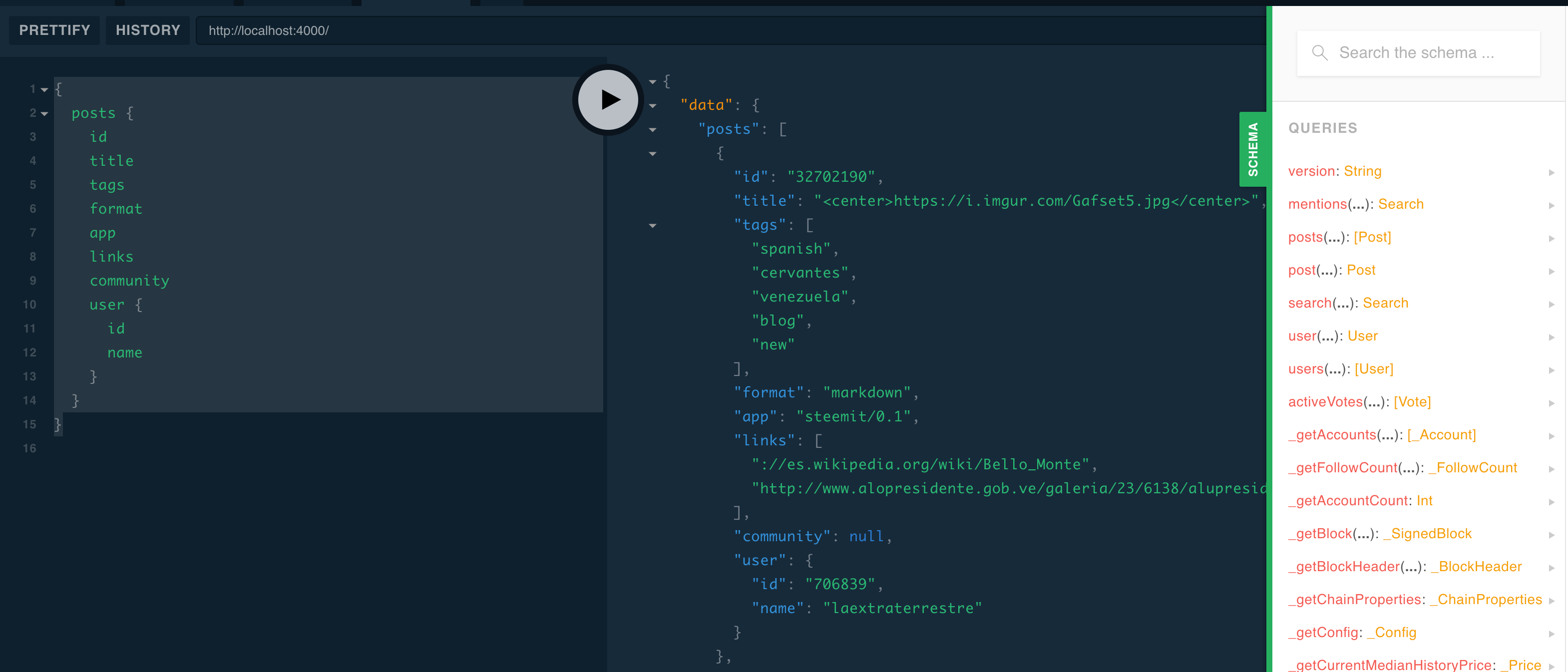Fold the "posts" array in results
This screenshot has width=1568, height=672.
(653, 130)
